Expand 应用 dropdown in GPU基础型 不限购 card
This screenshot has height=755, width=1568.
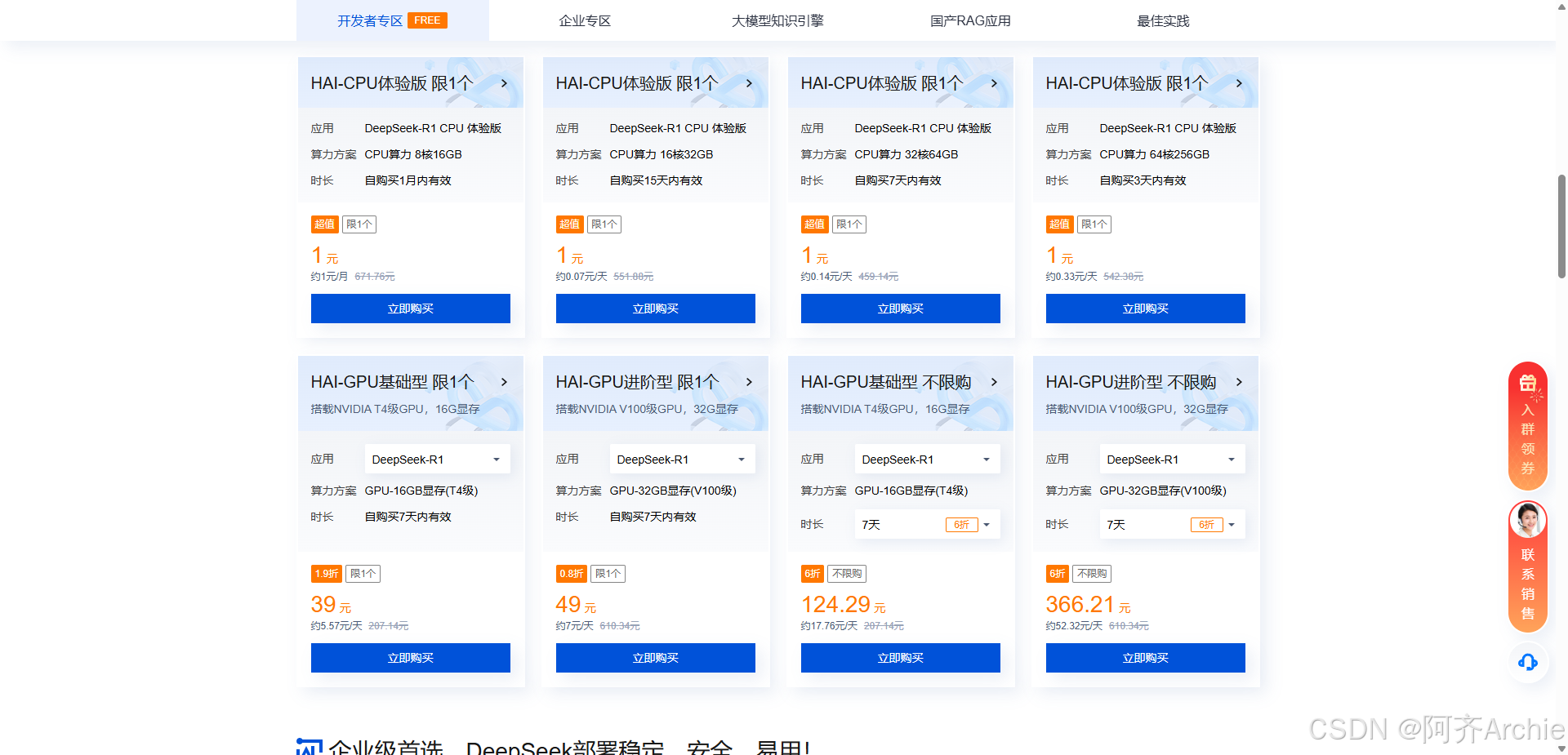tap(928, 460)
